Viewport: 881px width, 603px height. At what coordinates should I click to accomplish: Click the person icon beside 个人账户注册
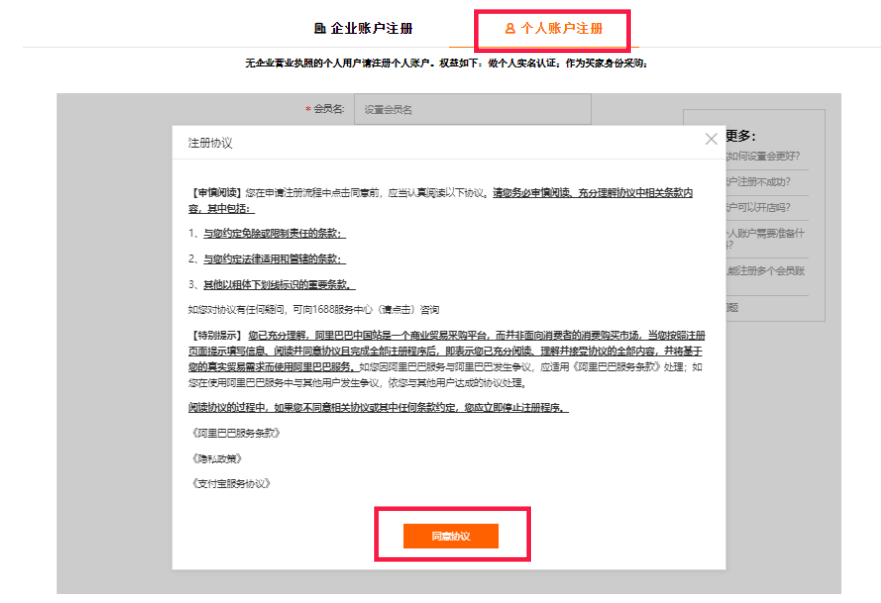pyautogui.click(x=510, y=29)
